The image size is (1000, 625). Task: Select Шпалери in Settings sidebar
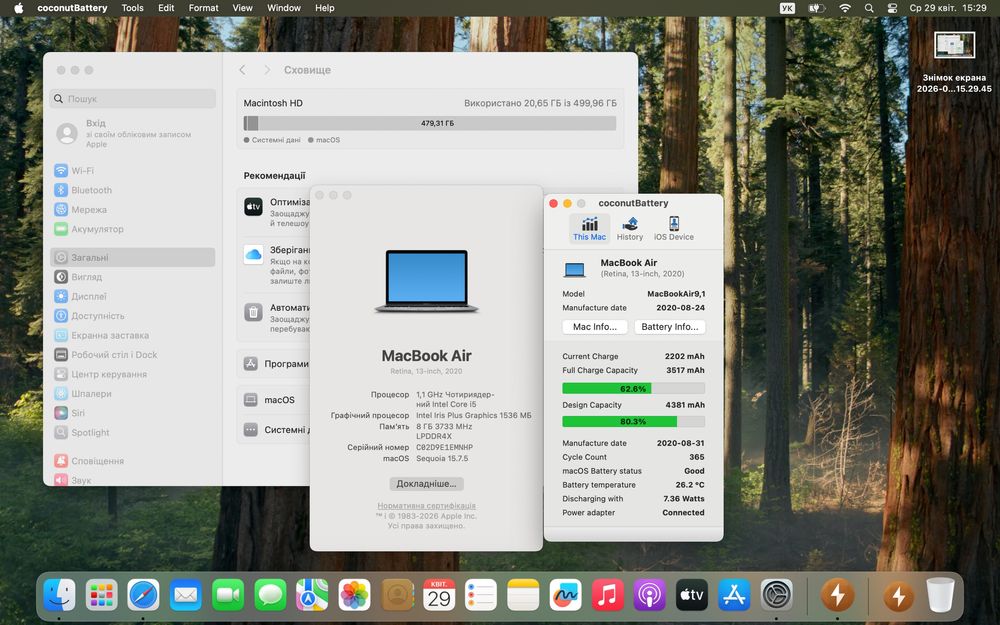click(x=133, y=393)
